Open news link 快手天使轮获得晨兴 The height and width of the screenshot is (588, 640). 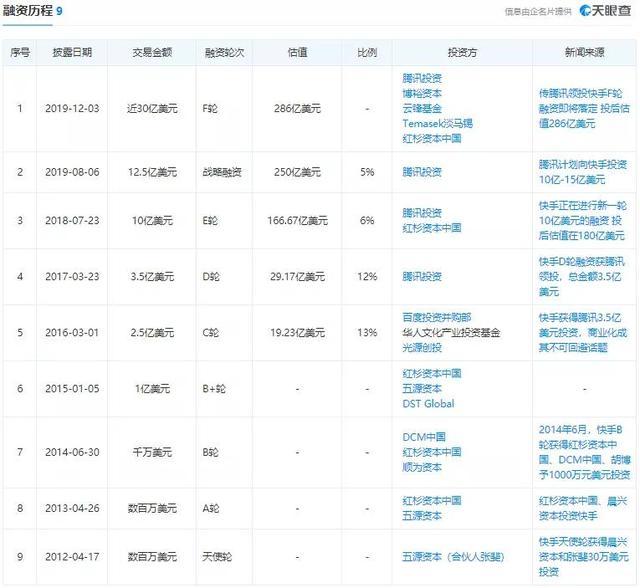(583, 557)
